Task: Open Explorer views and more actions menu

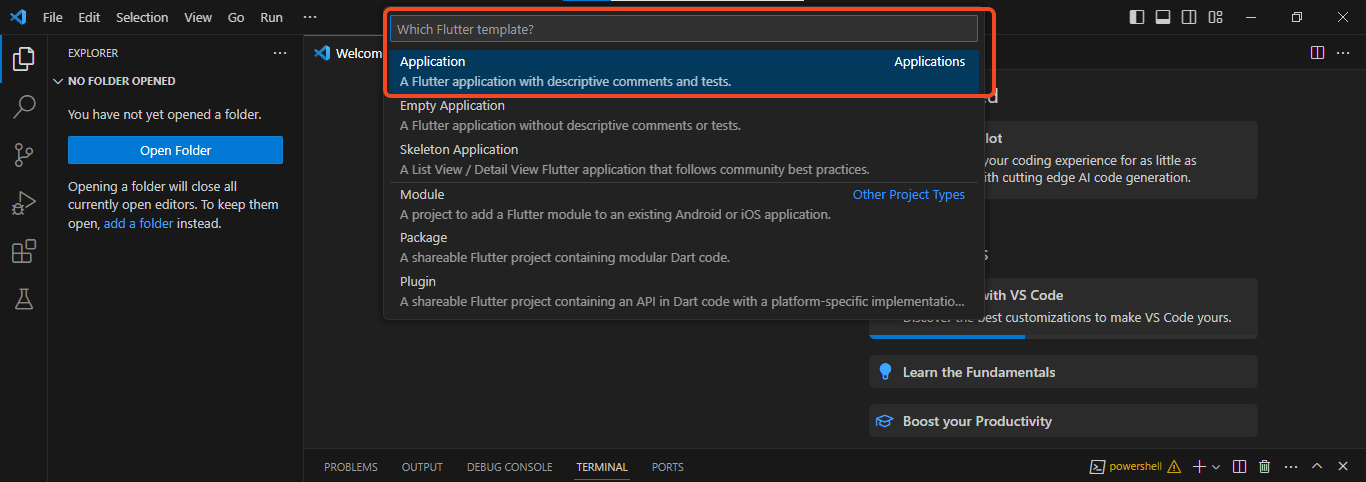Action: [280, 53]
